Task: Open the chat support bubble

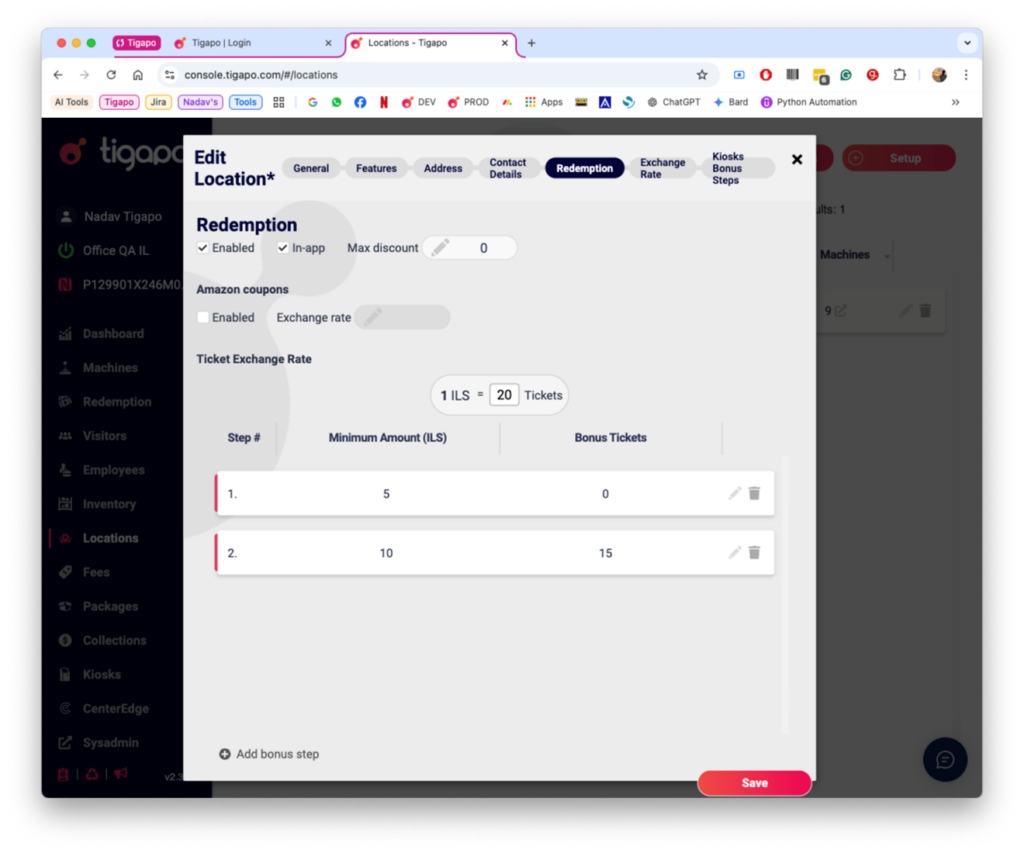Action: point(945,760)
